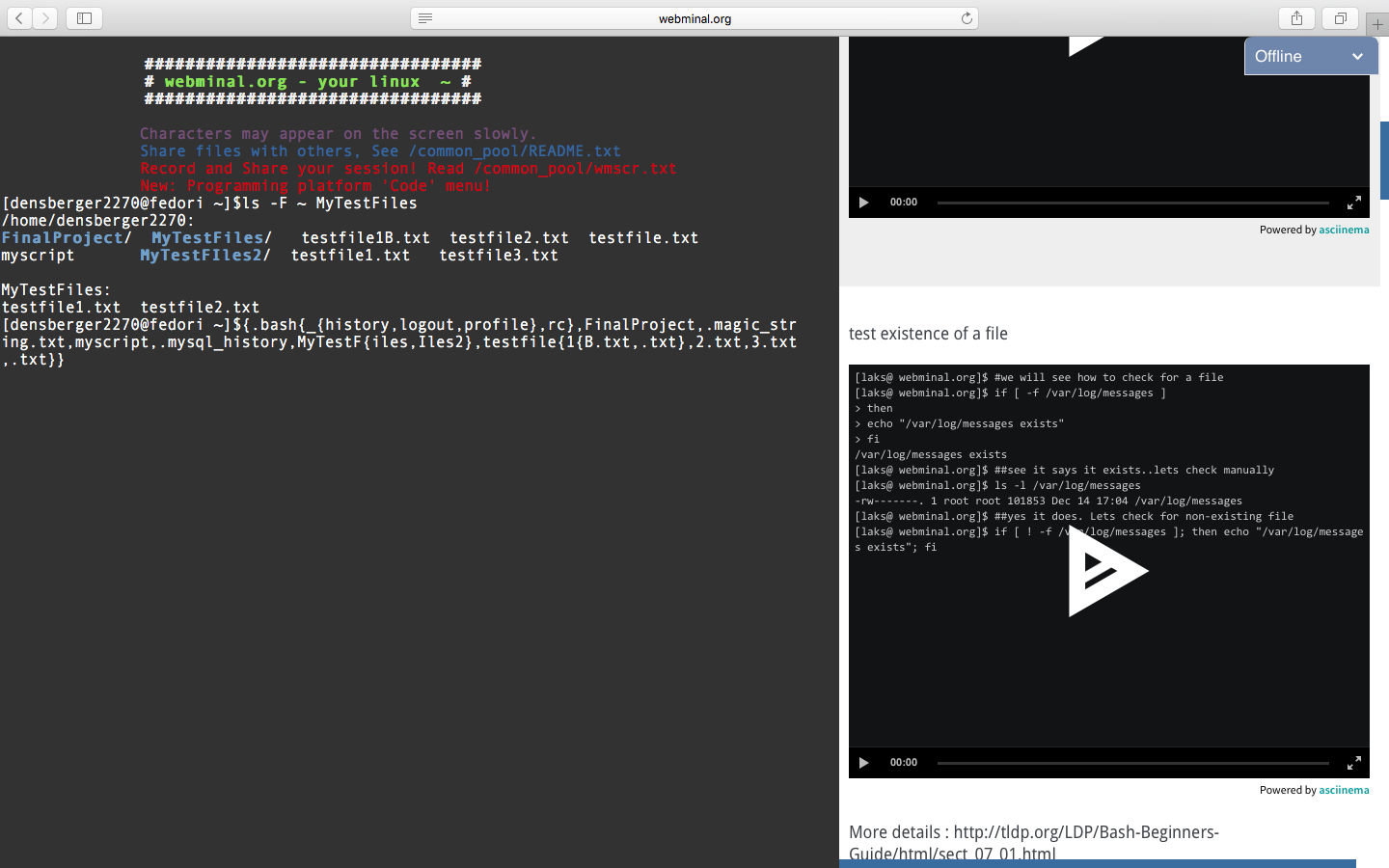
Task: Expand the Offline chat dropdown chevron
Action: [x=1357, y=57]
